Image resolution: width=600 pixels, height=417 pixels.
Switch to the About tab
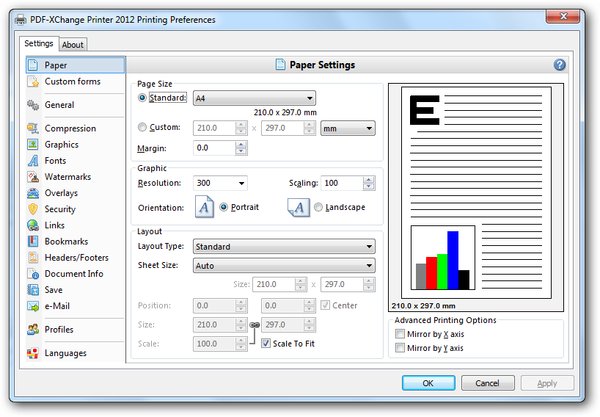73,44
